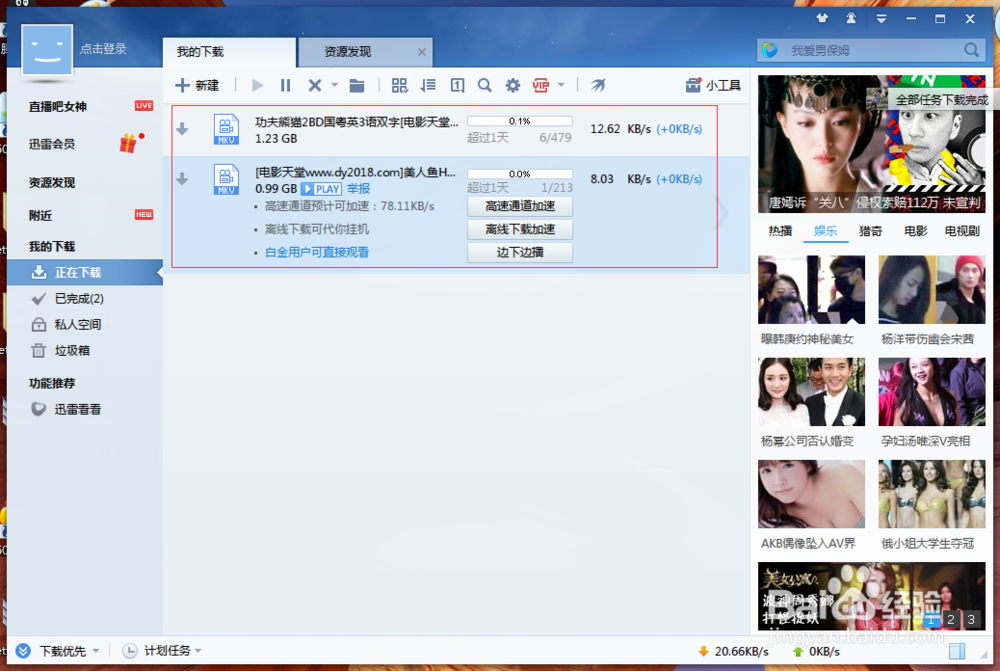Expand the delete options dropdown arrow
The image size is (1000, 671).
coord(334,85)
